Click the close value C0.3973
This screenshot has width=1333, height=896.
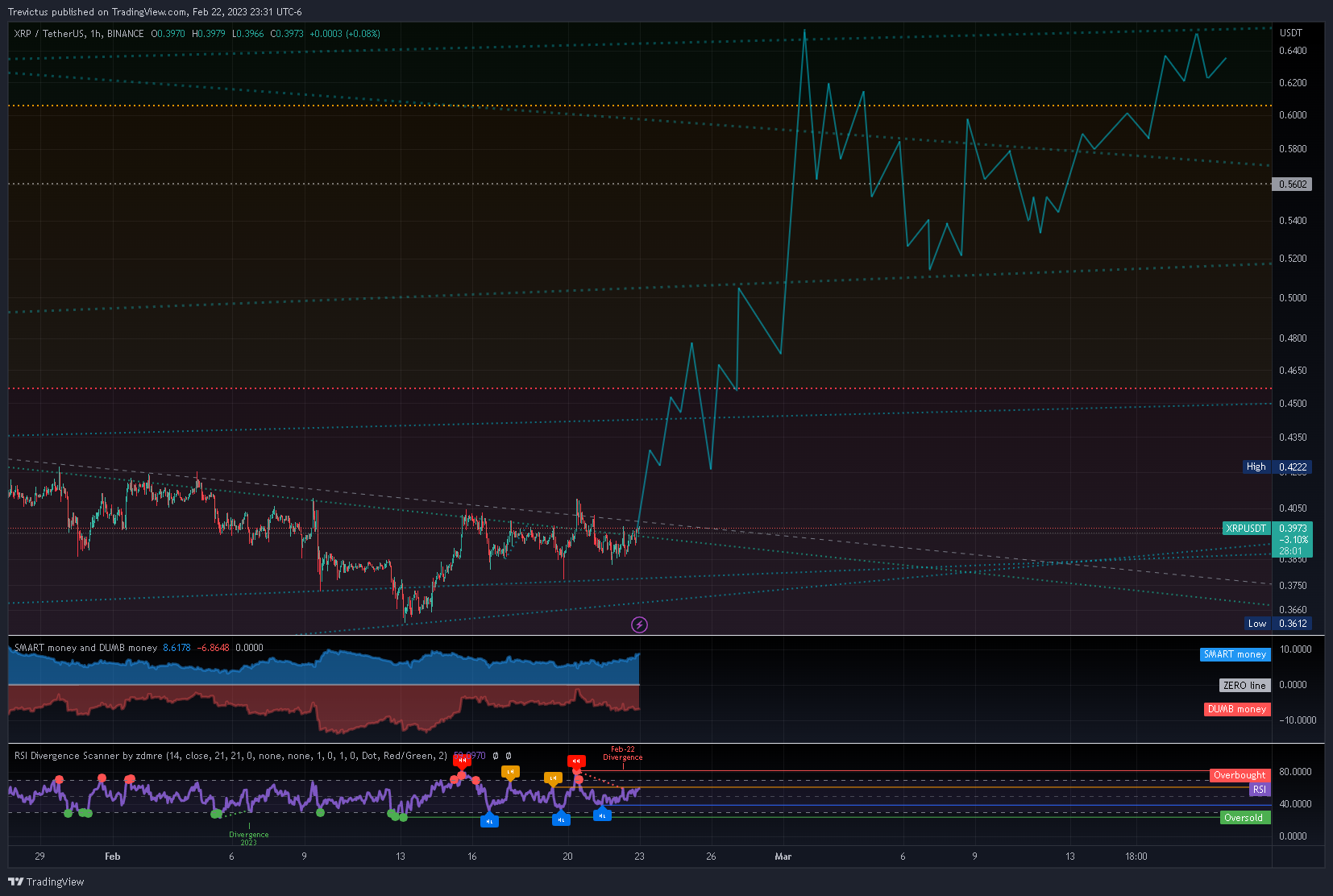point(287,34)
